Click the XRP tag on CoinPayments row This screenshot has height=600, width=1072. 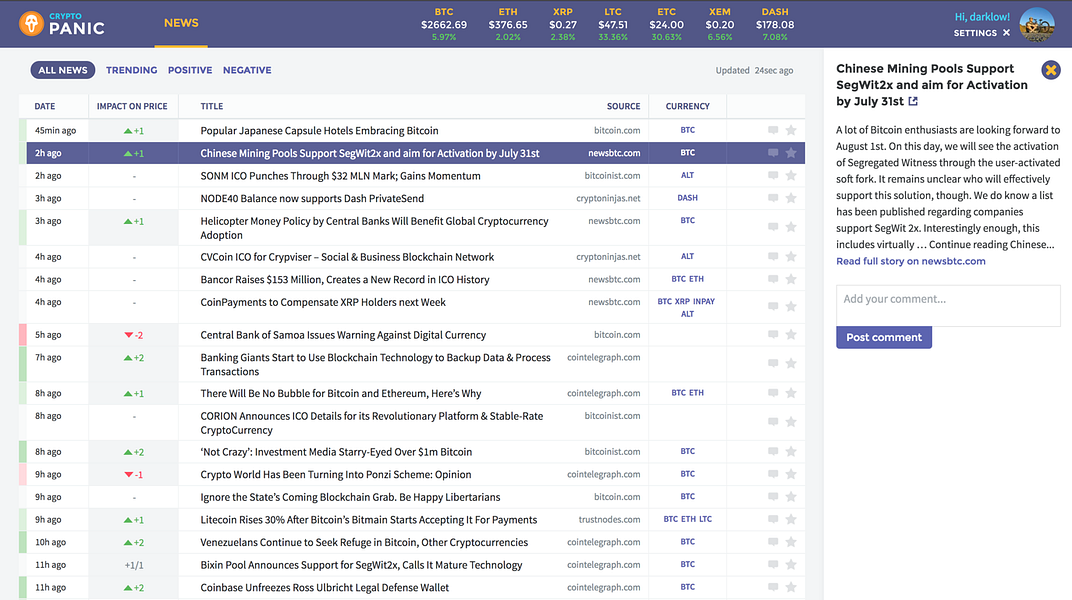point(682,301)
